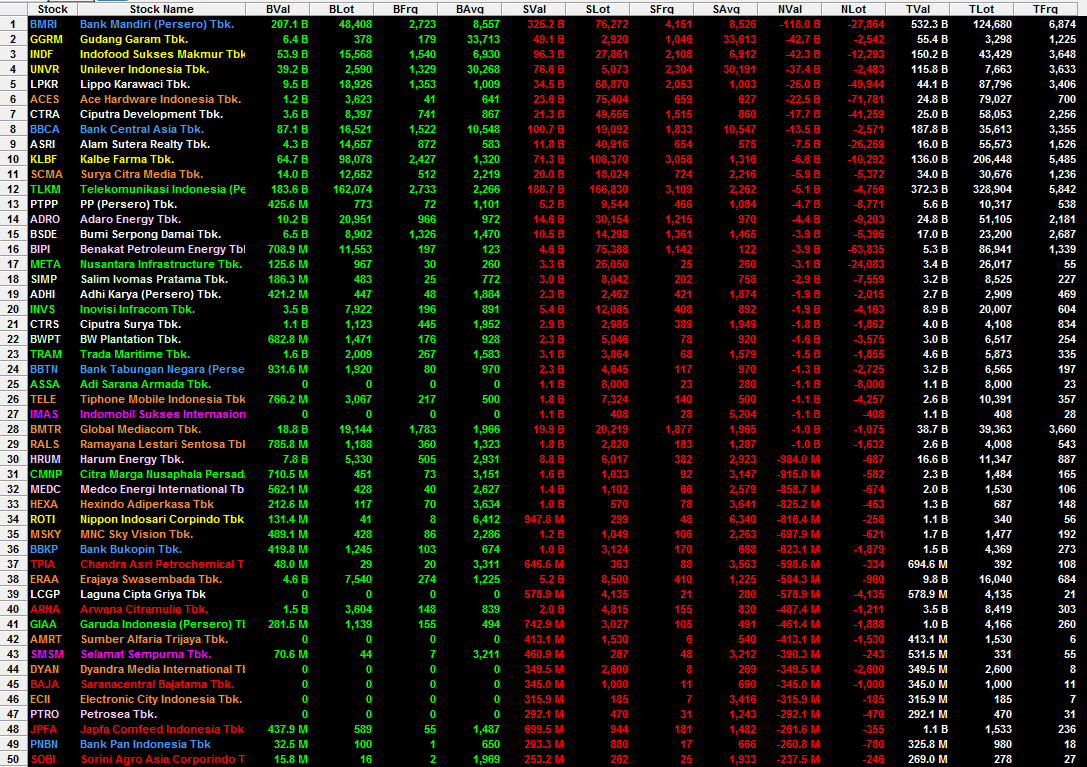
Task: Click the SFrq column header
Action: click(x=661, y=9)
